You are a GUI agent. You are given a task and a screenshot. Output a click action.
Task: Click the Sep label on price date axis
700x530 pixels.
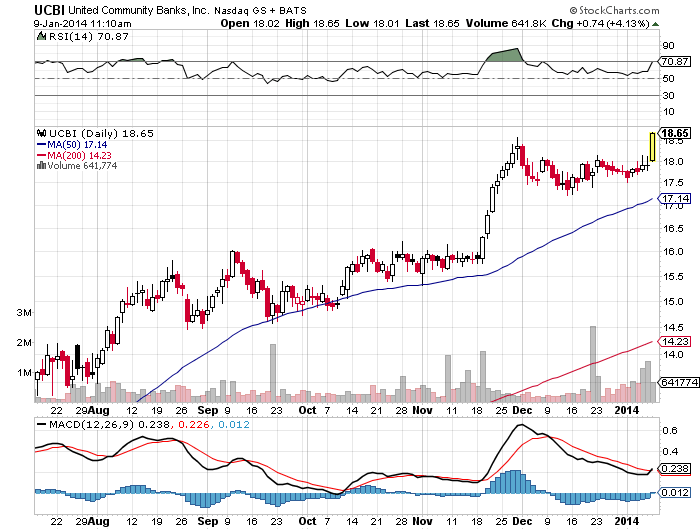(208, 410)
